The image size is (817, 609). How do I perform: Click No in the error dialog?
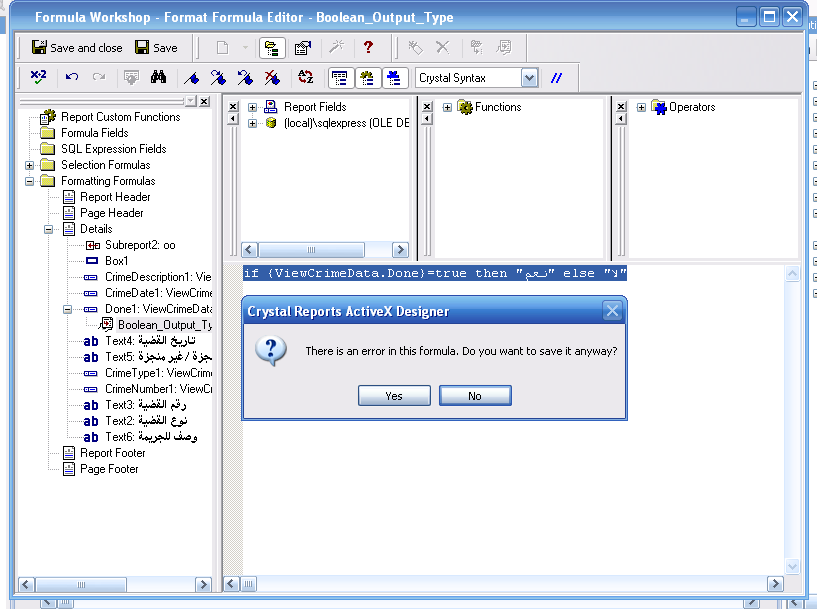[x=475, y=396]
